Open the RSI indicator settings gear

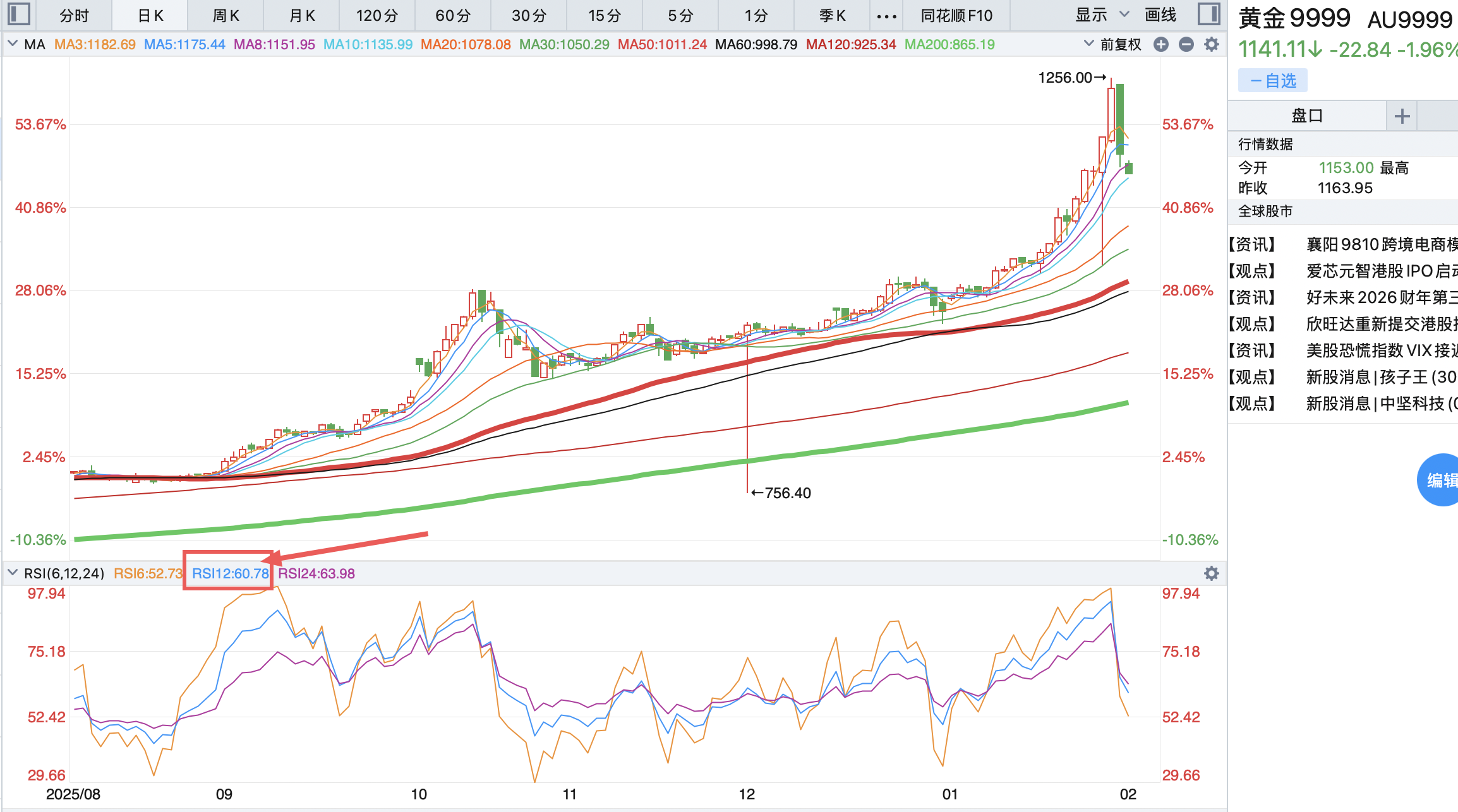(1211, 573)
